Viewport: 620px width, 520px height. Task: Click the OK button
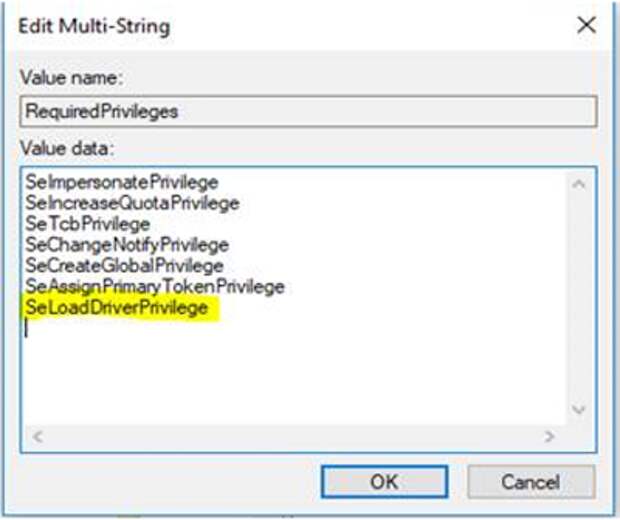(x=384, y=482)
